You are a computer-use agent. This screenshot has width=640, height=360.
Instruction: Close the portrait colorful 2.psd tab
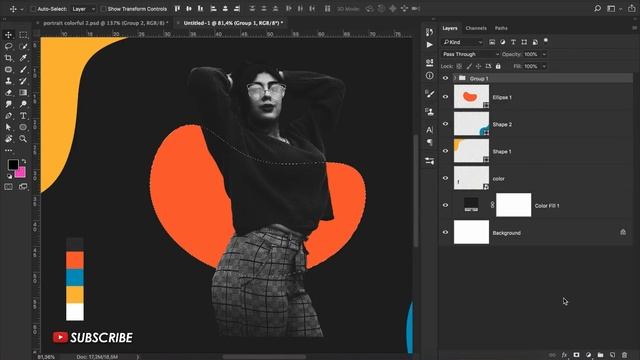[38, 23]
